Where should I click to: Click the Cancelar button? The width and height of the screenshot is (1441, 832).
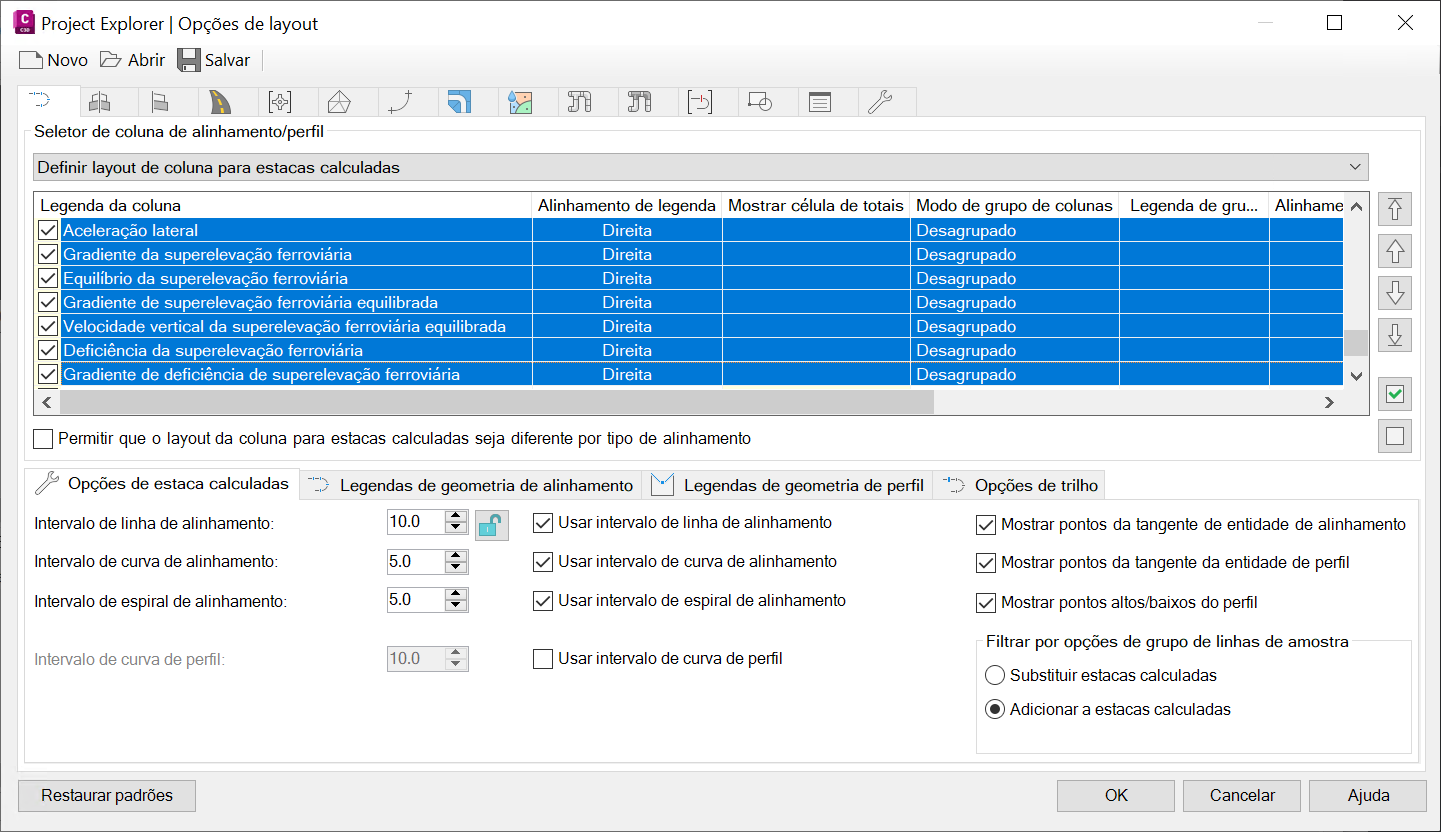(1242, 796)
